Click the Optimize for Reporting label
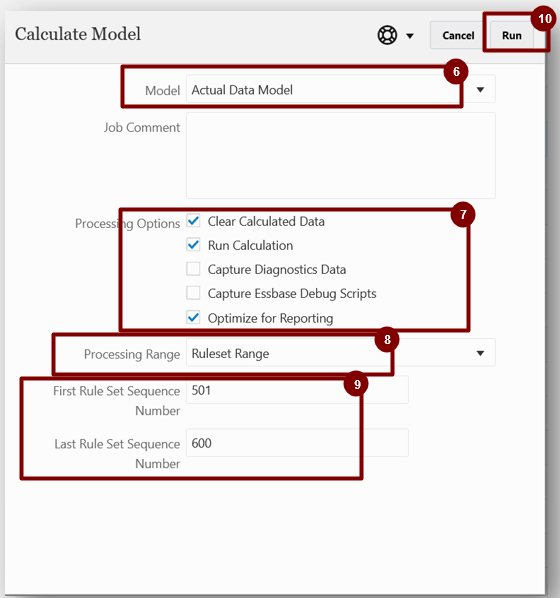560x598 pixels. click(270, 318)
